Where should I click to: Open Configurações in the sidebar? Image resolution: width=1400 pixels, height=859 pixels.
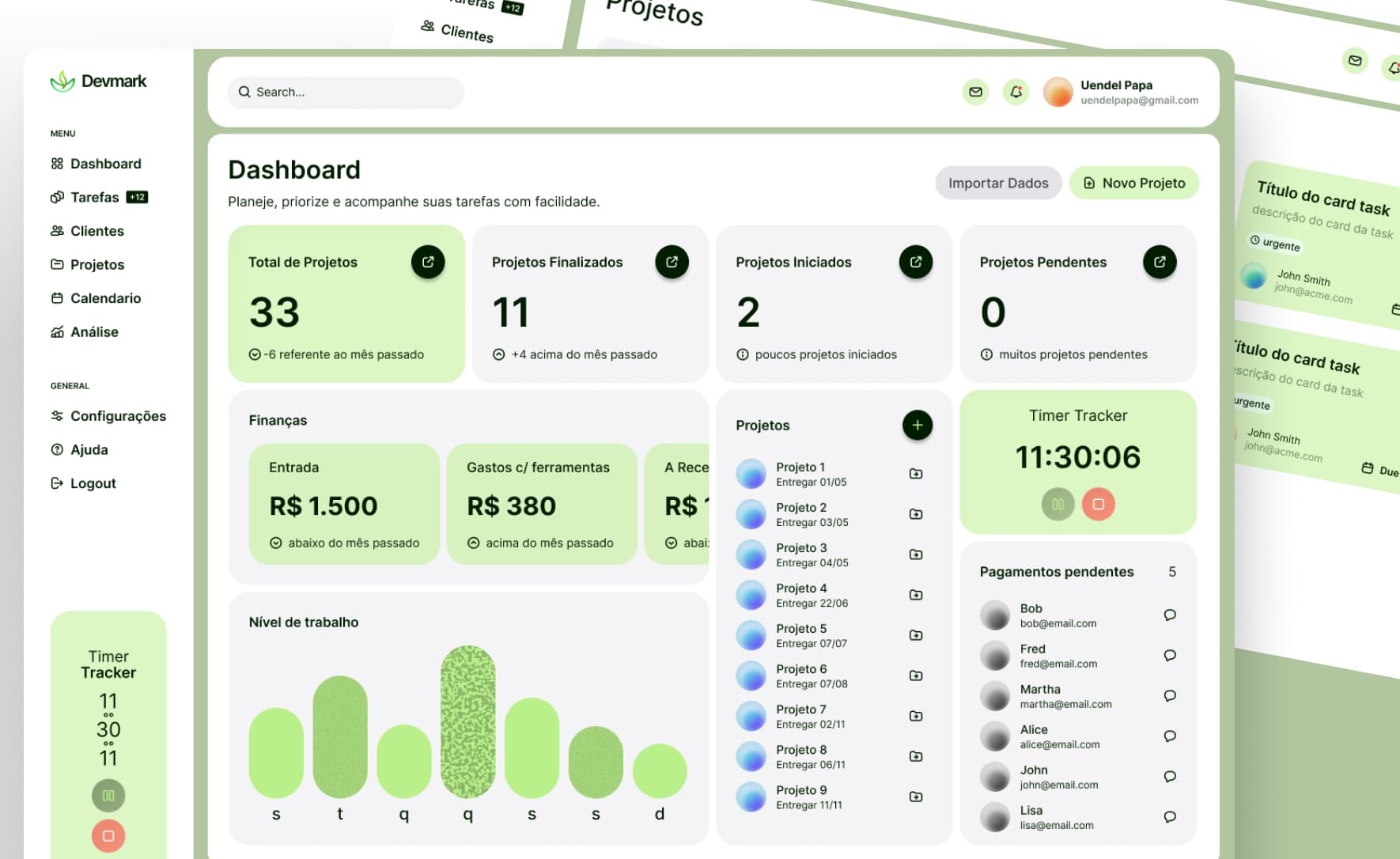pos(108,416)
